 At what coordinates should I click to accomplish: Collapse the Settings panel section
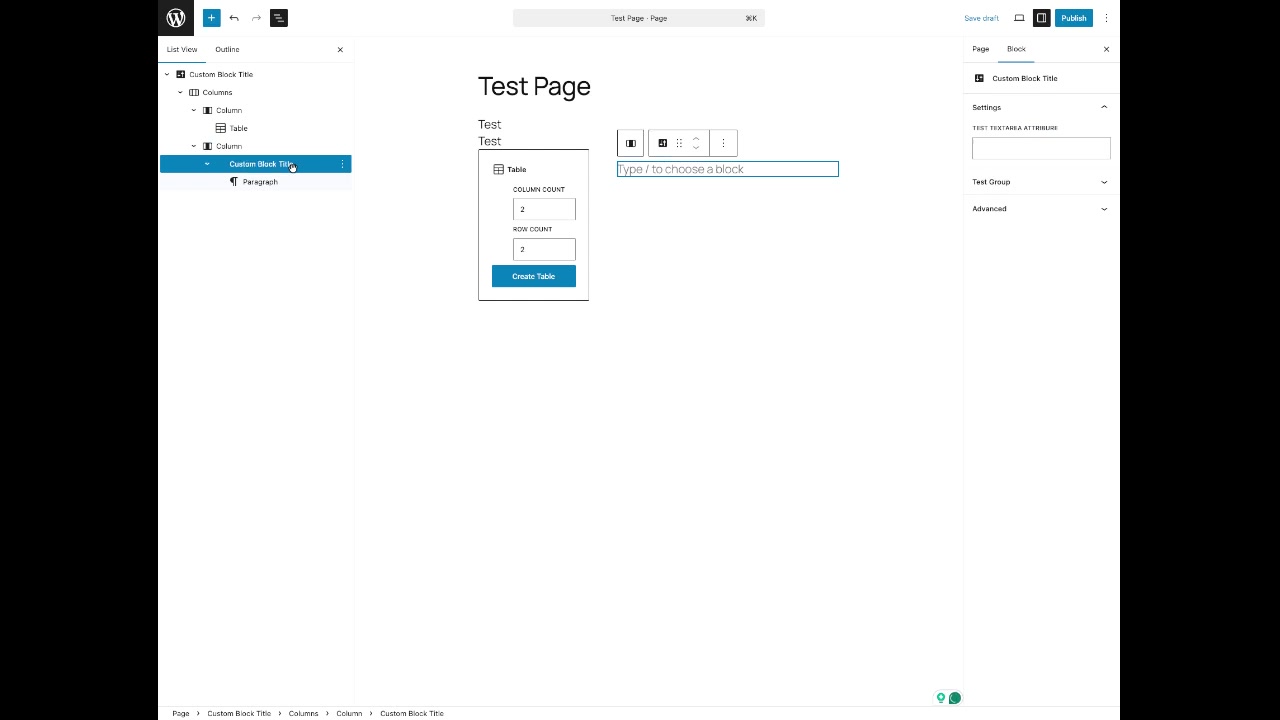click(1041, 107)
